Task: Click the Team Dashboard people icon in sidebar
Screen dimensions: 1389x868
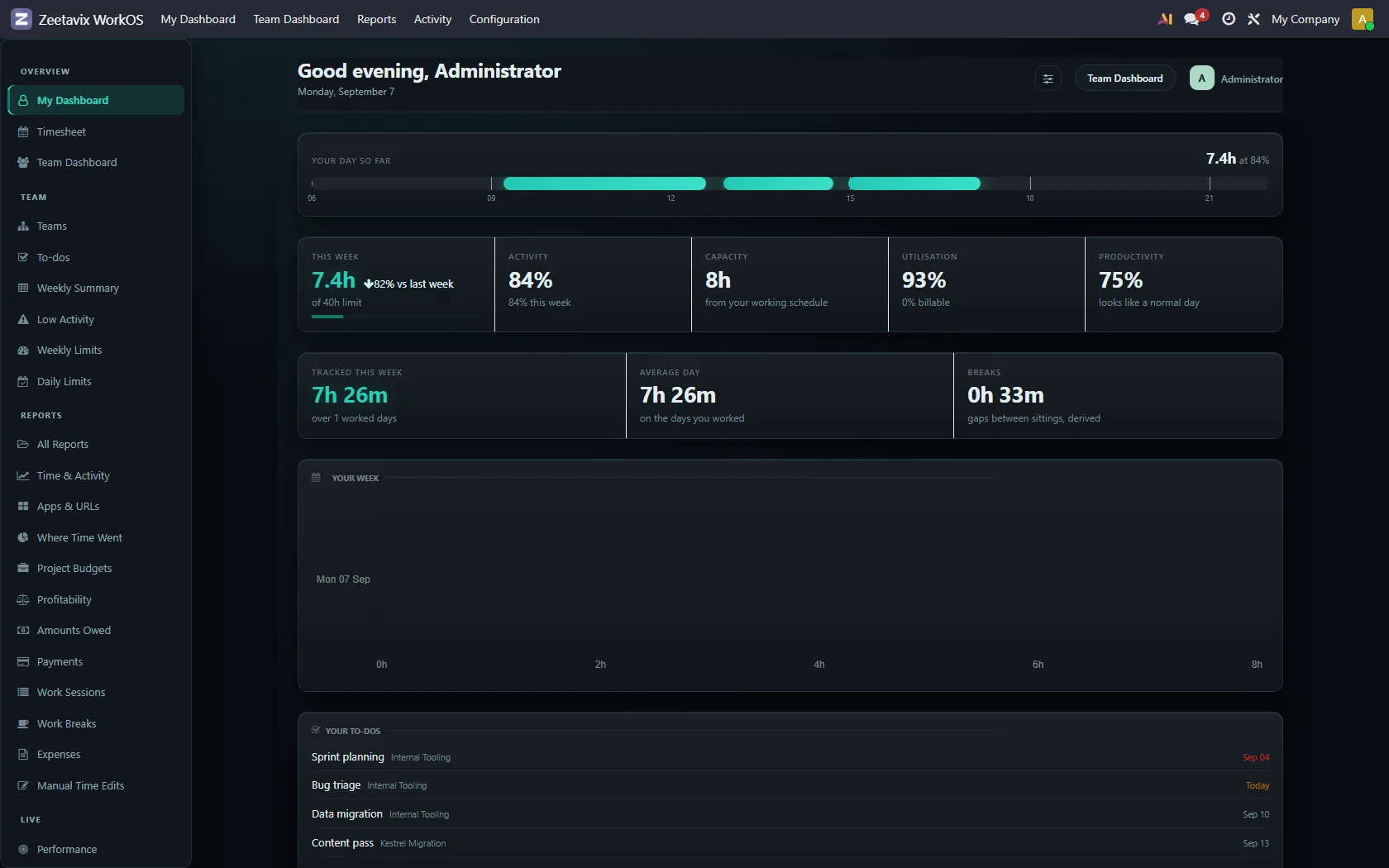Action: (23, 163)
